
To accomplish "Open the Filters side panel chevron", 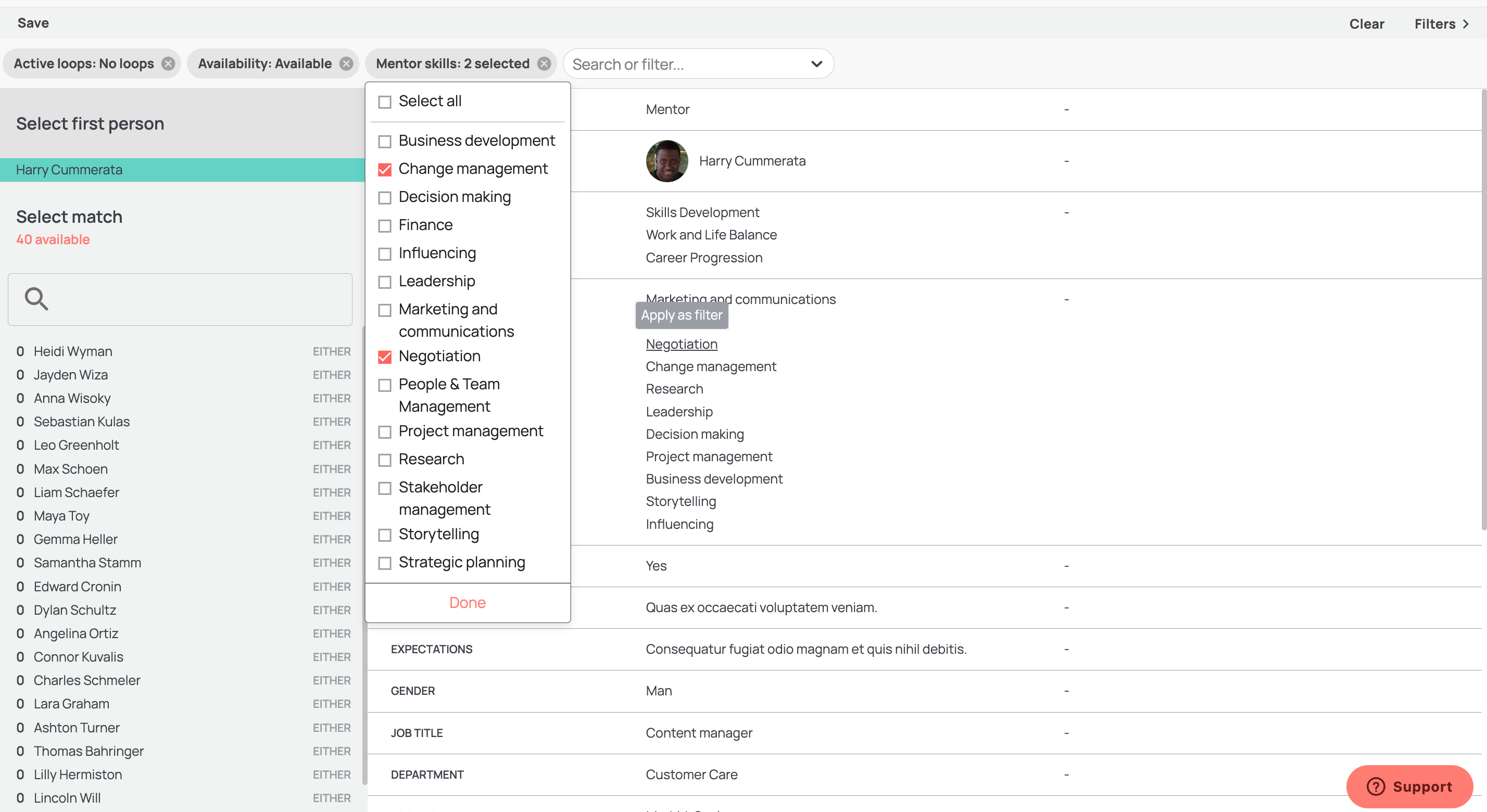I will click(1465, 23).
